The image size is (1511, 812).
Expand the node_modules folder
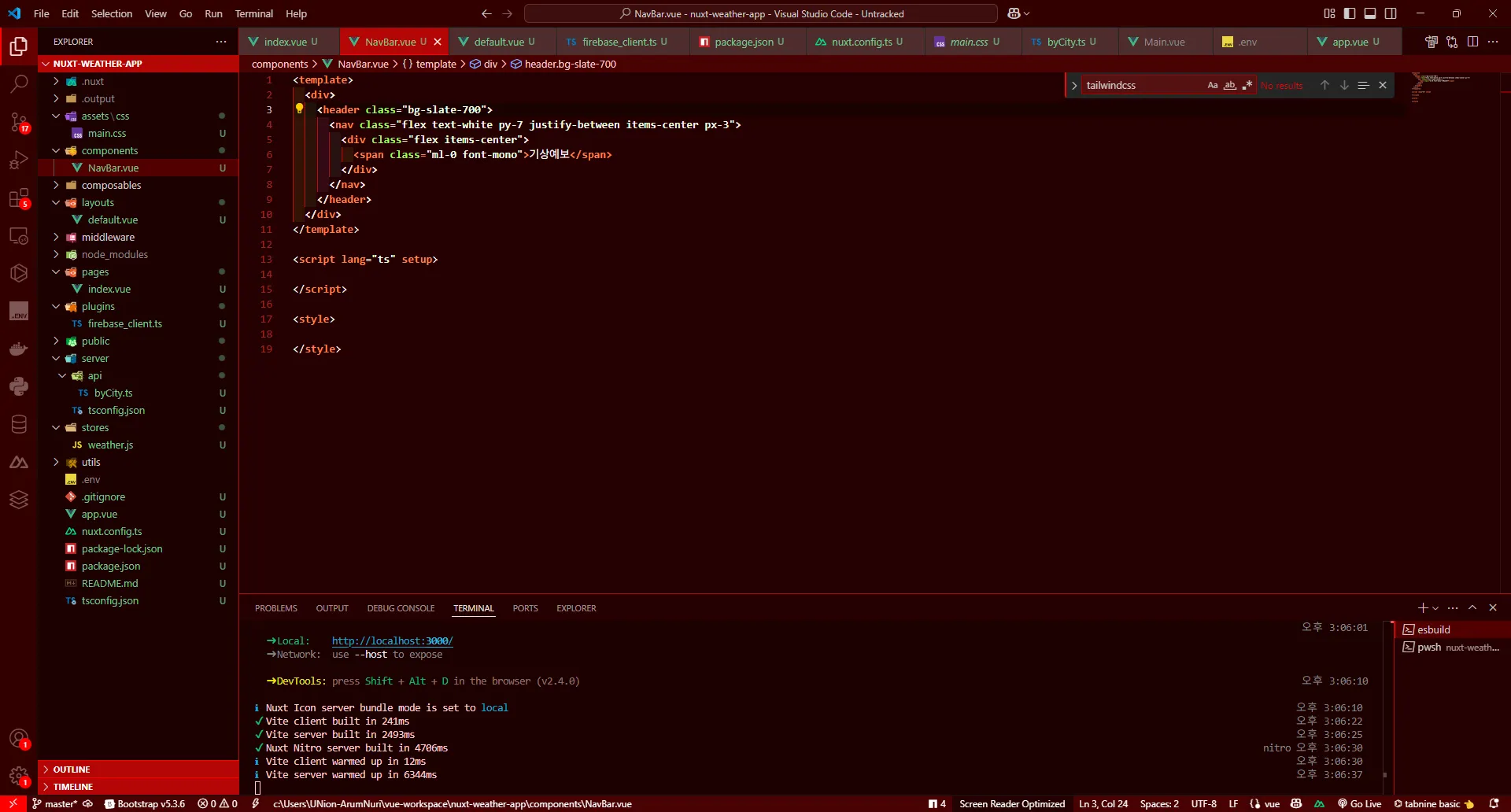click(138, 254)
